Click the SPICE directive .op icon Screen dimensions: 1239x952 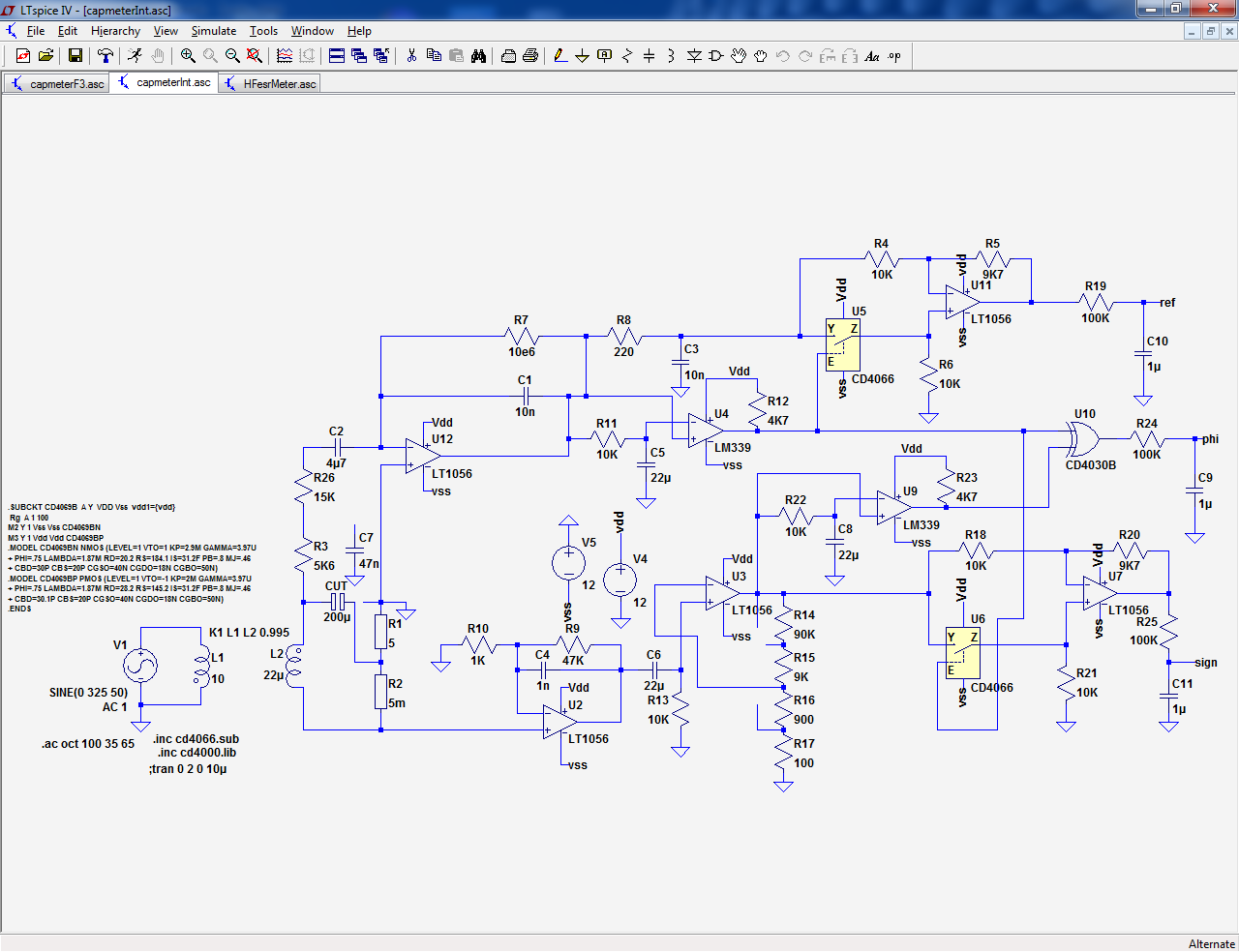pos(894,56)
